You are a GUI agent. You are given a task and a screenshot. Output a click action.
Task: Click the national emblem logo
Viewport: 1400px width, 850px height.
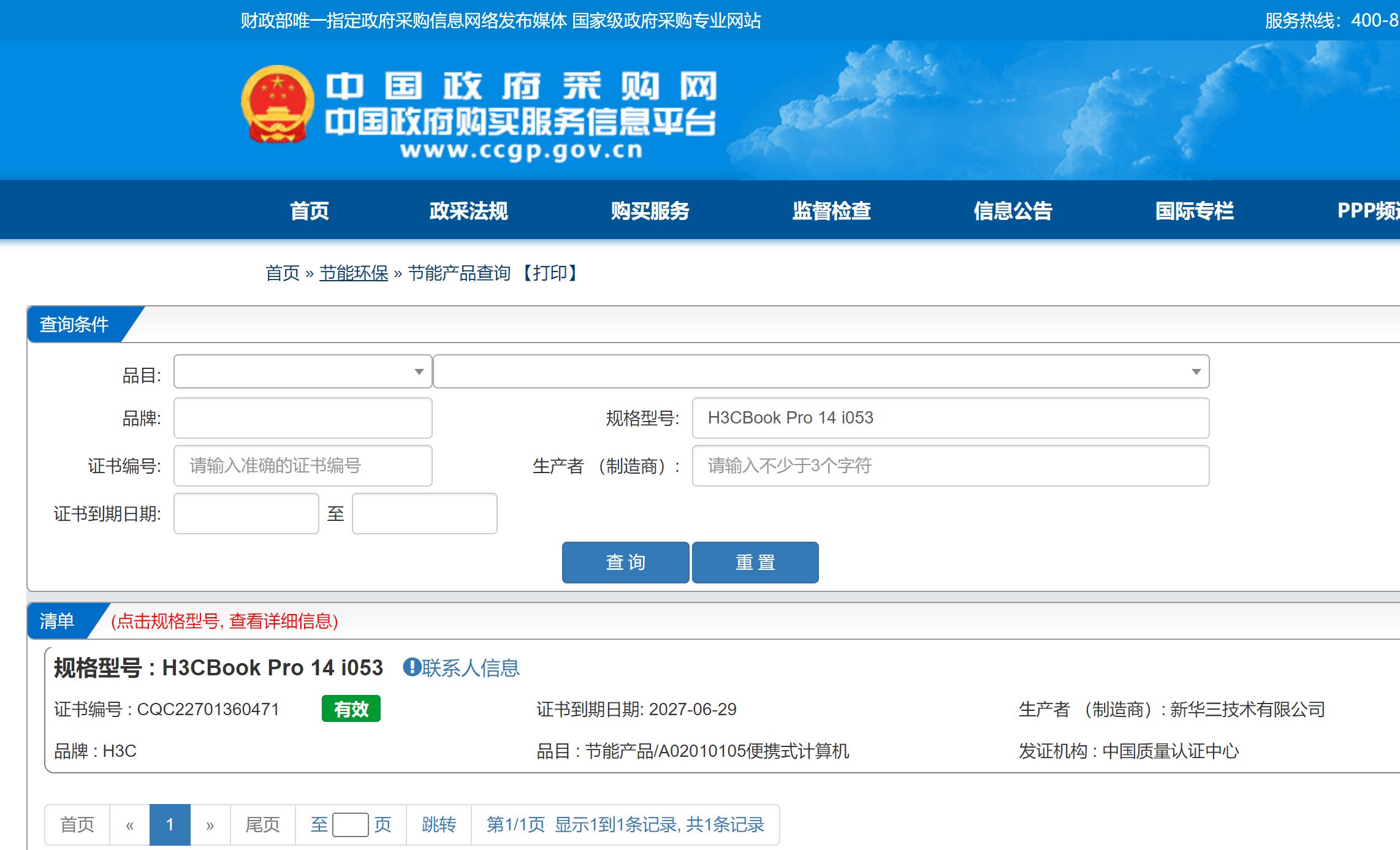pyautogui.click(x=278, y=104)
